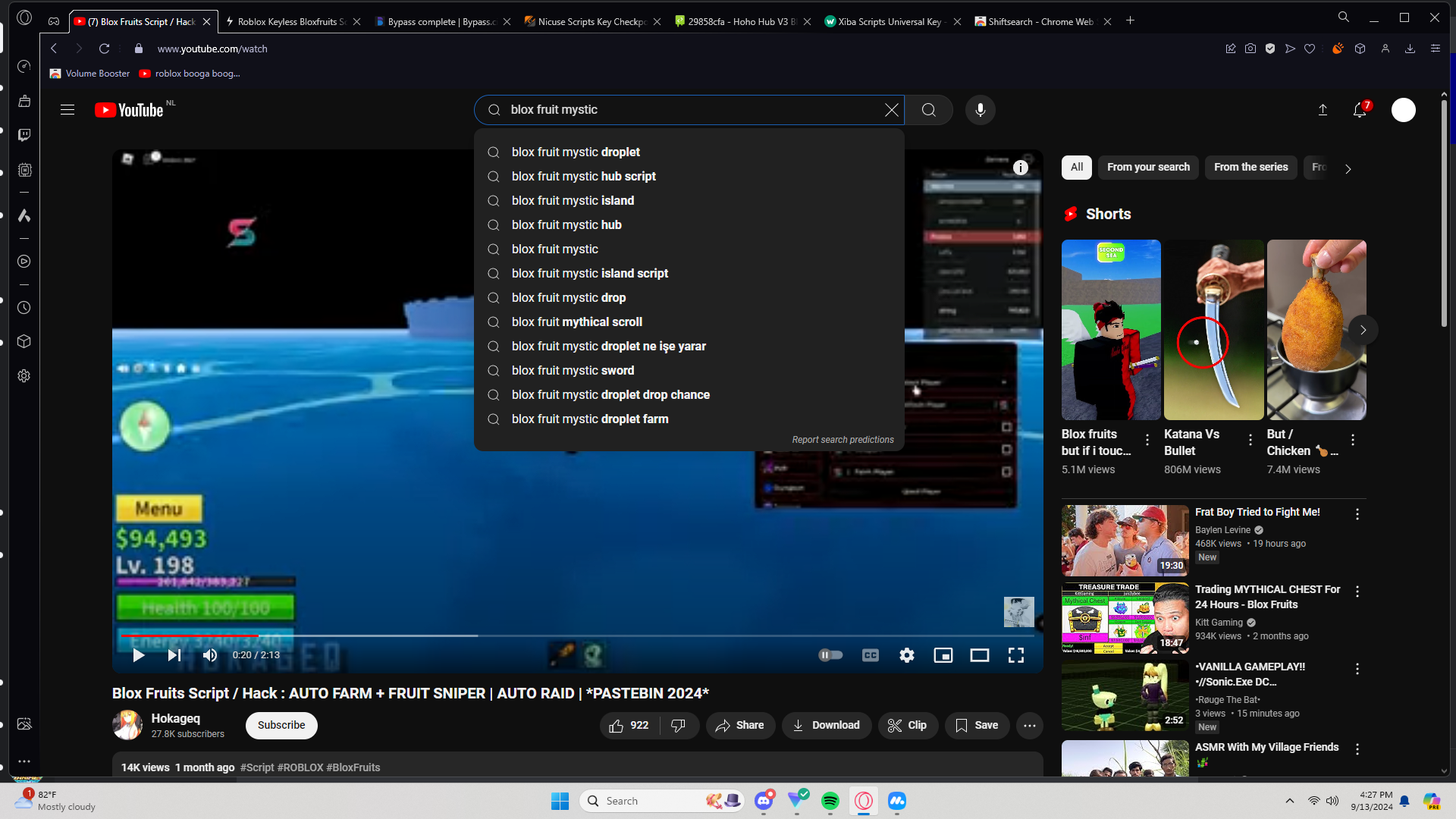Screen dimensions: 1456x819
Task: Seek the video using the progress bar
Action: (x=578, y=635)
